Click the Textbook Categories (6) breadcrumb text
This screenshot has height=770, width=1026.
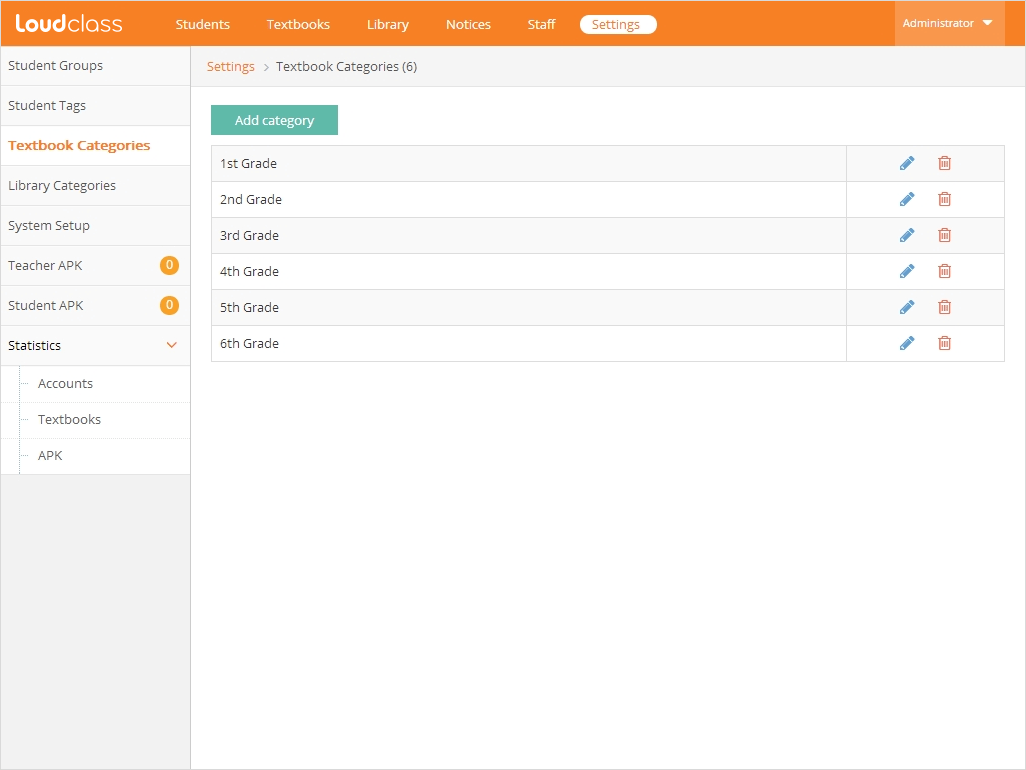pos(346,67)
